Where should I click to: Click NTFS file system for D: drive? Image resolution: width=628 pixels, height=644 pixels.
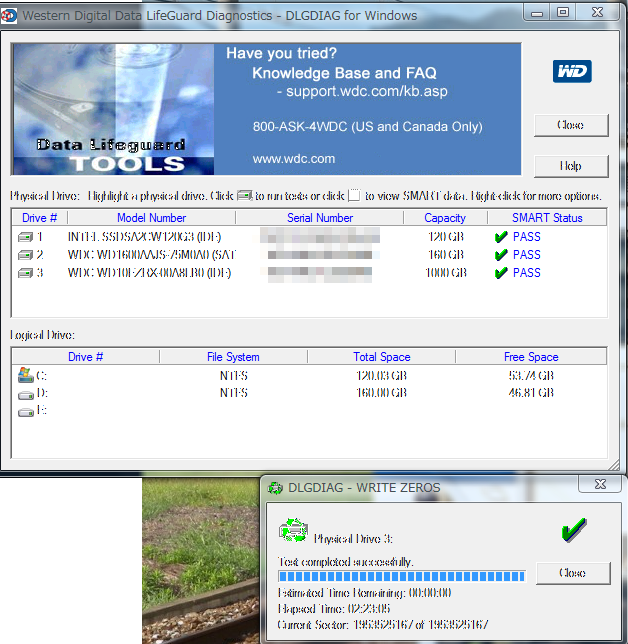point(234,393)
